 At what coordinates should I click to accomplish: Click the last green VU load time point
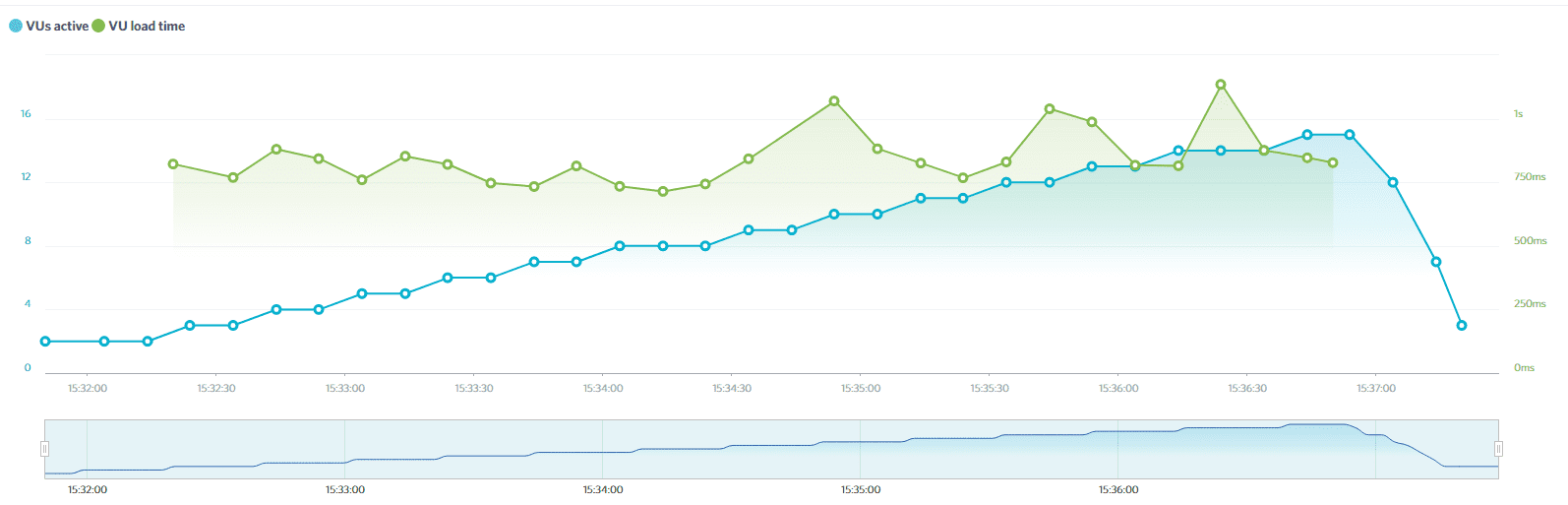(1333, 162)
